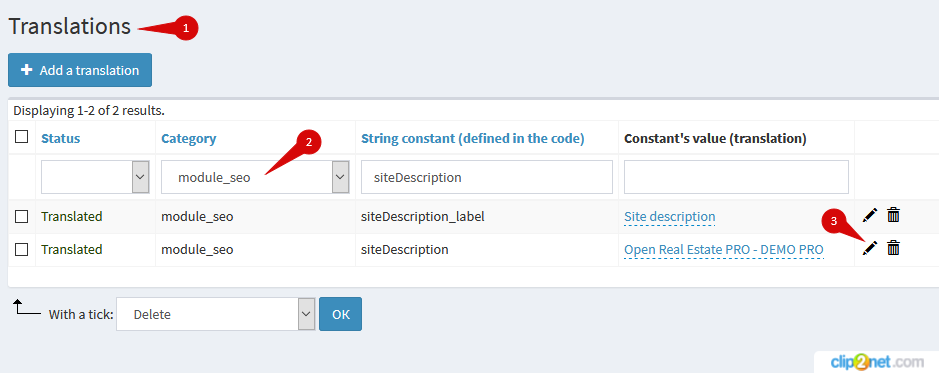Image resolution: width=939 pixels, height=373 pixels.
Task: Open the Category filter showing module_seo
Action: tap(255, 177)
